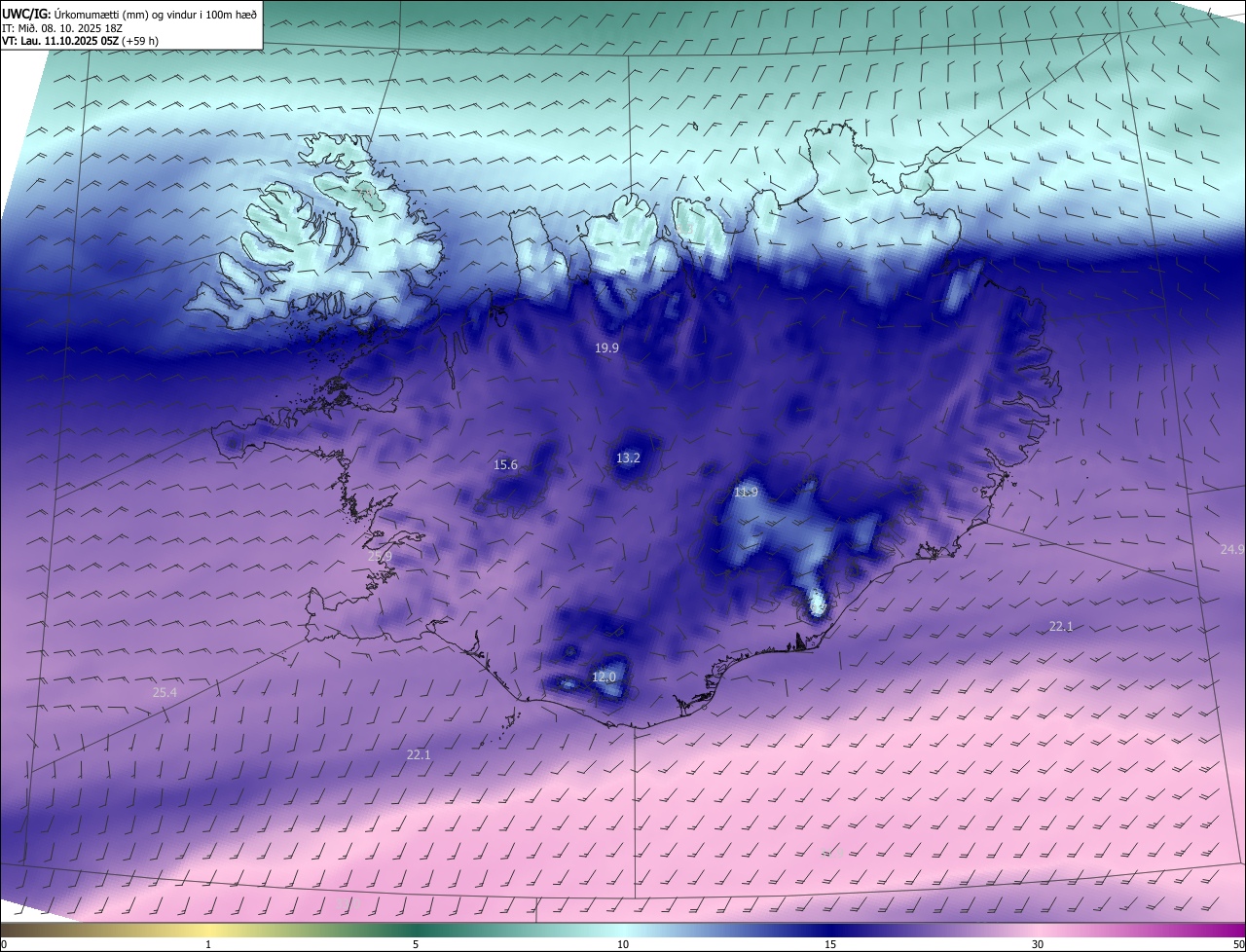Click the 10 tick on the color scale
Viewport: 1246px width, 952px height.
click(623, 944)
